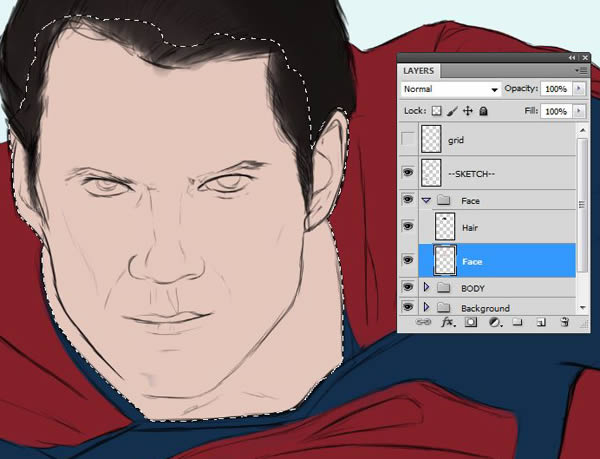
Task: Collapse the Face group
Action: pos(426,200)
